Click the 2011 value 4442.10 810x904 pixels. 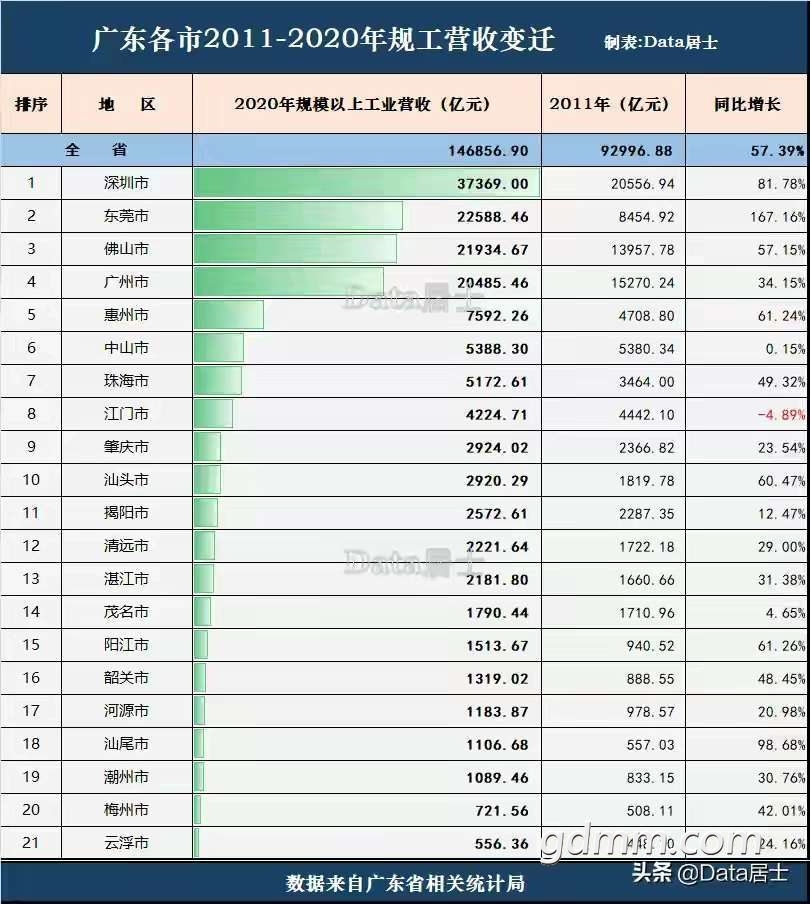(646, 415)
